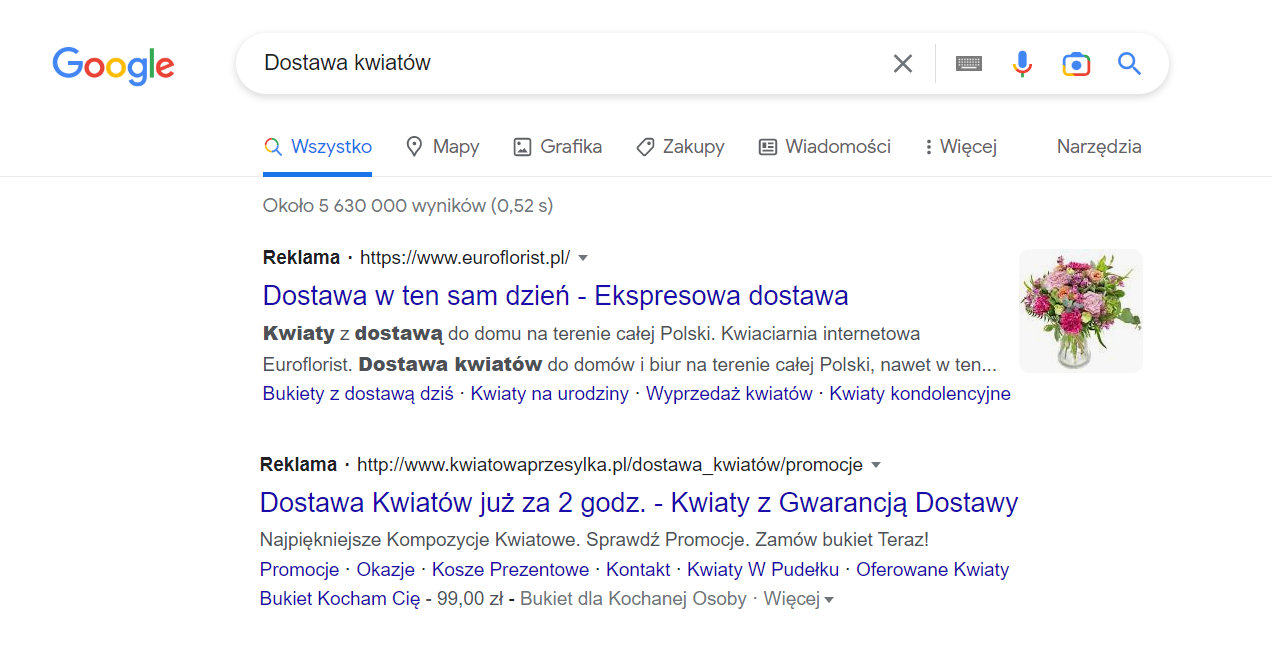Image resolution: width=1276 pixels, height=670 pixels.
Task: Switch to the Grafika tab
Action: (x=557, y=147)
